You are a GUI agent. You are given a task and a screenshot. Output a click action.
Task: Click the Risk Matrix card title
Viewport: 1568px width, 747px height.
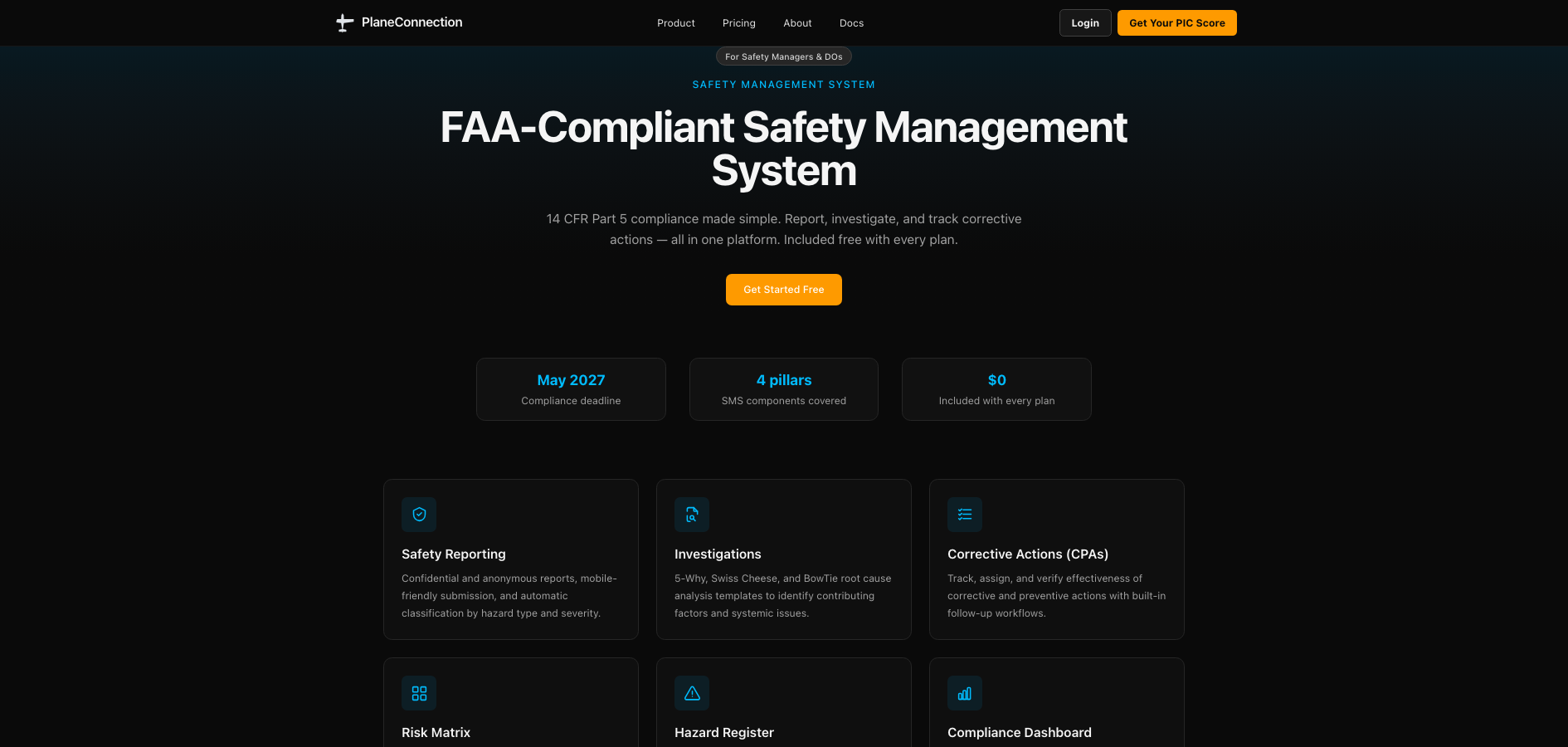436,733
